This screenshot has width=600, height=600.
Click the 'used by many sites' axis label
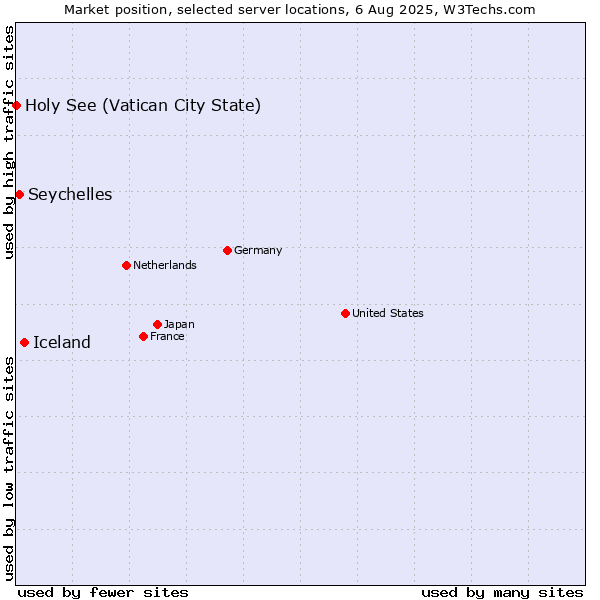point(502,593)
